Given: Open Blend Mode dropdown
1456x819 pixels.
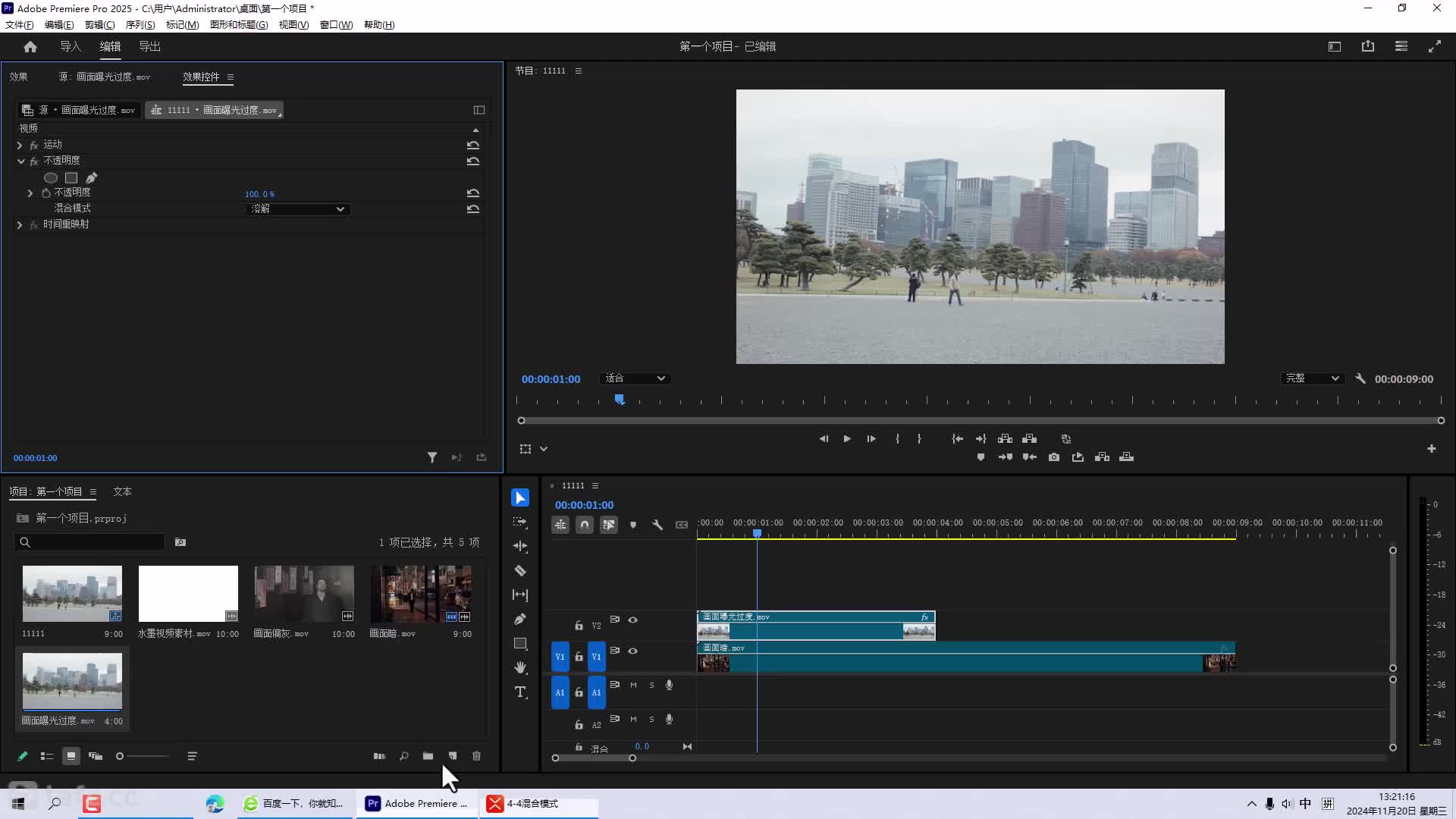Looking at the screenshot, I should [297, 209].
